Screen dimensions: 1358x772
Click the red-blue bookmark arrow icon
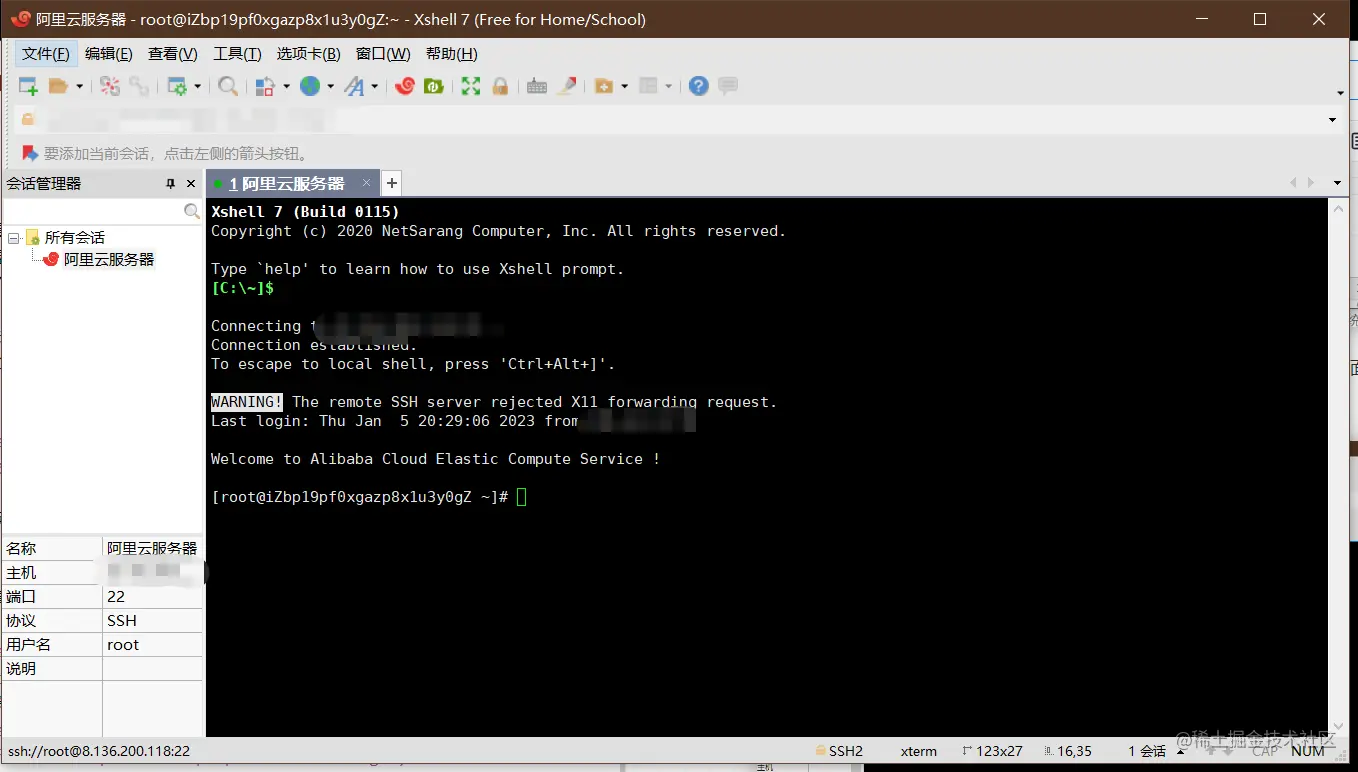[x=30, y=153]
